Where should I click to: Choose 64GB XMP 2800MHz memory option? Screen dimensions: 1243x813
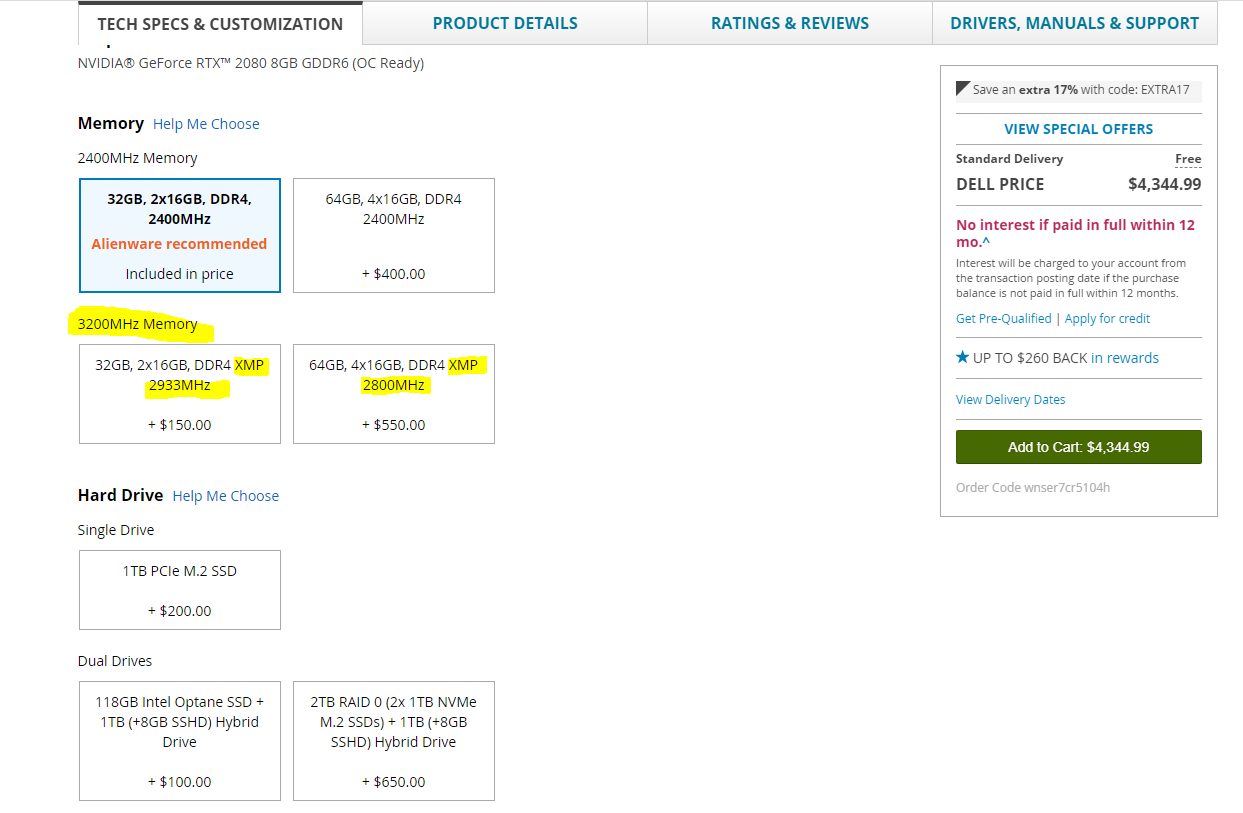[394, 394]
